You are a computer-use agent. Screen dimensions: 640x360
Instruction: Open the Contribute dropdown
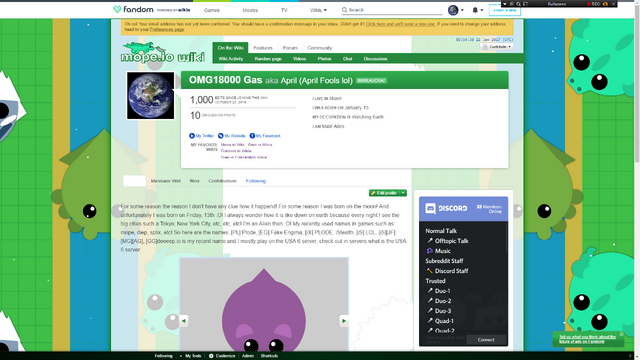point(496,47)
